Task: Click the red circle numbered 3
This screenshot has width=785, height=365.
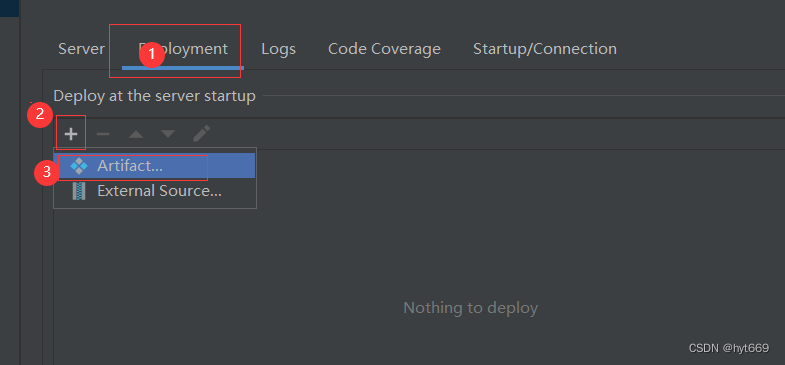Action: pyautogui.click(x=47, y=173)
